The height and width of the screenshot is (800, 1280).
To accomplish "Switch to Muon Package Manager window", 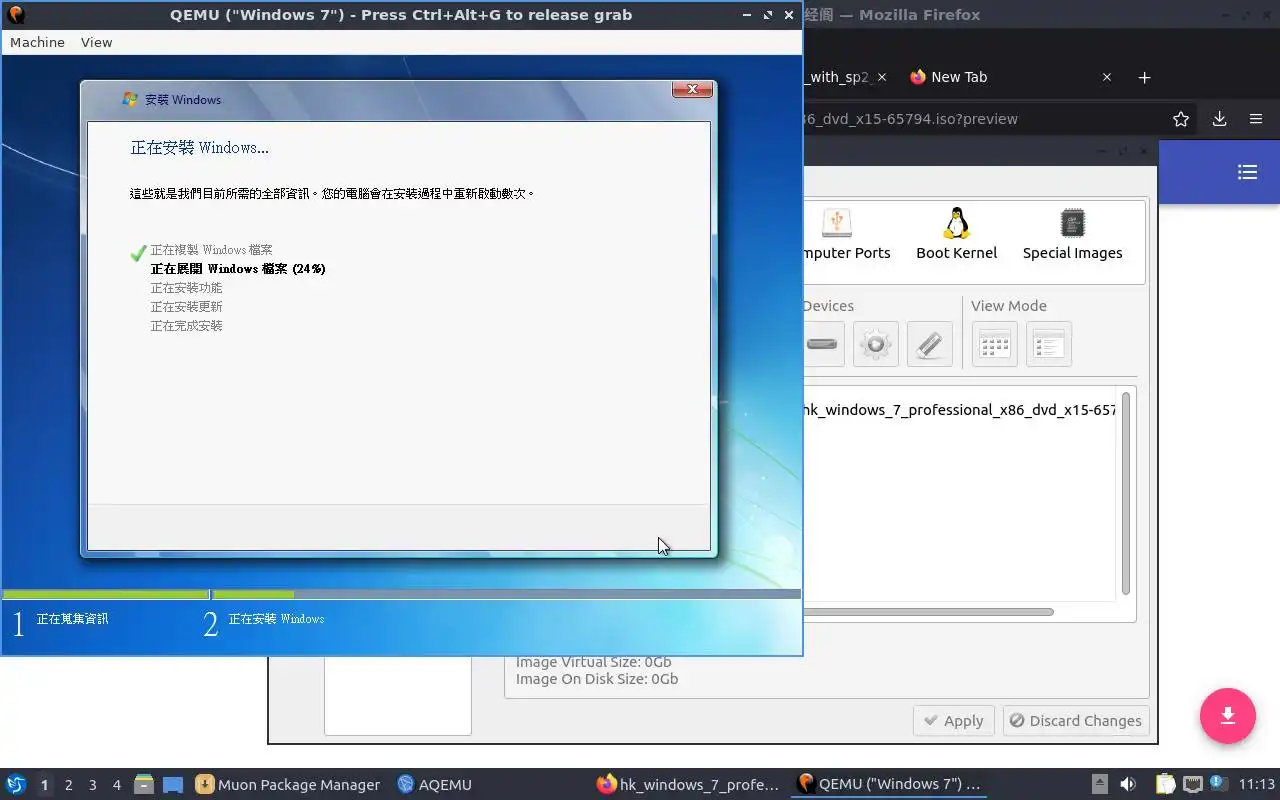I will click(x=288, y=785).
